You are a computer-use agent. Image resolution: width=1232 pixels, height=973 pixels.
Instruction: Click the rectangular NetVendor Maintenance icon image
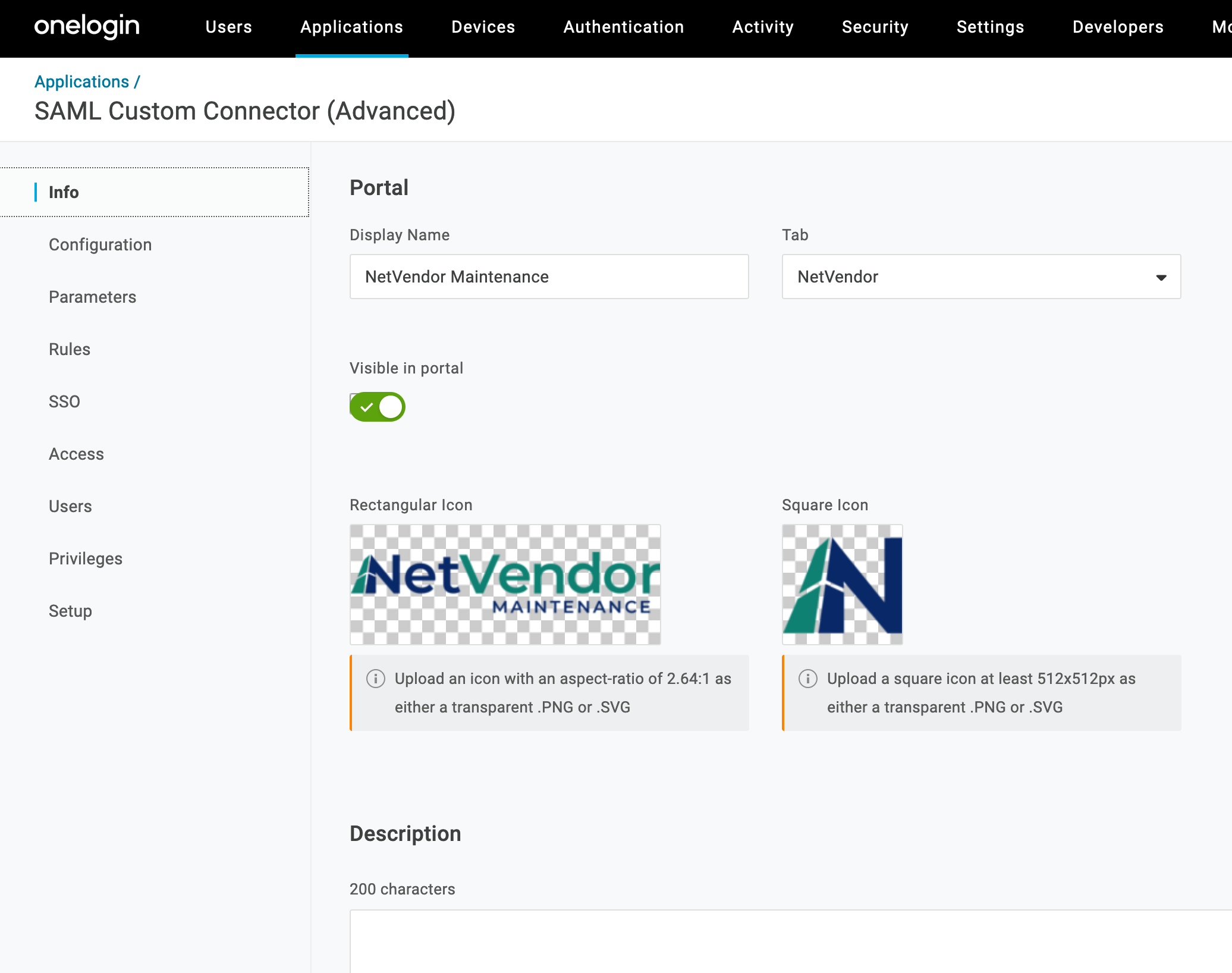point(505,584)
